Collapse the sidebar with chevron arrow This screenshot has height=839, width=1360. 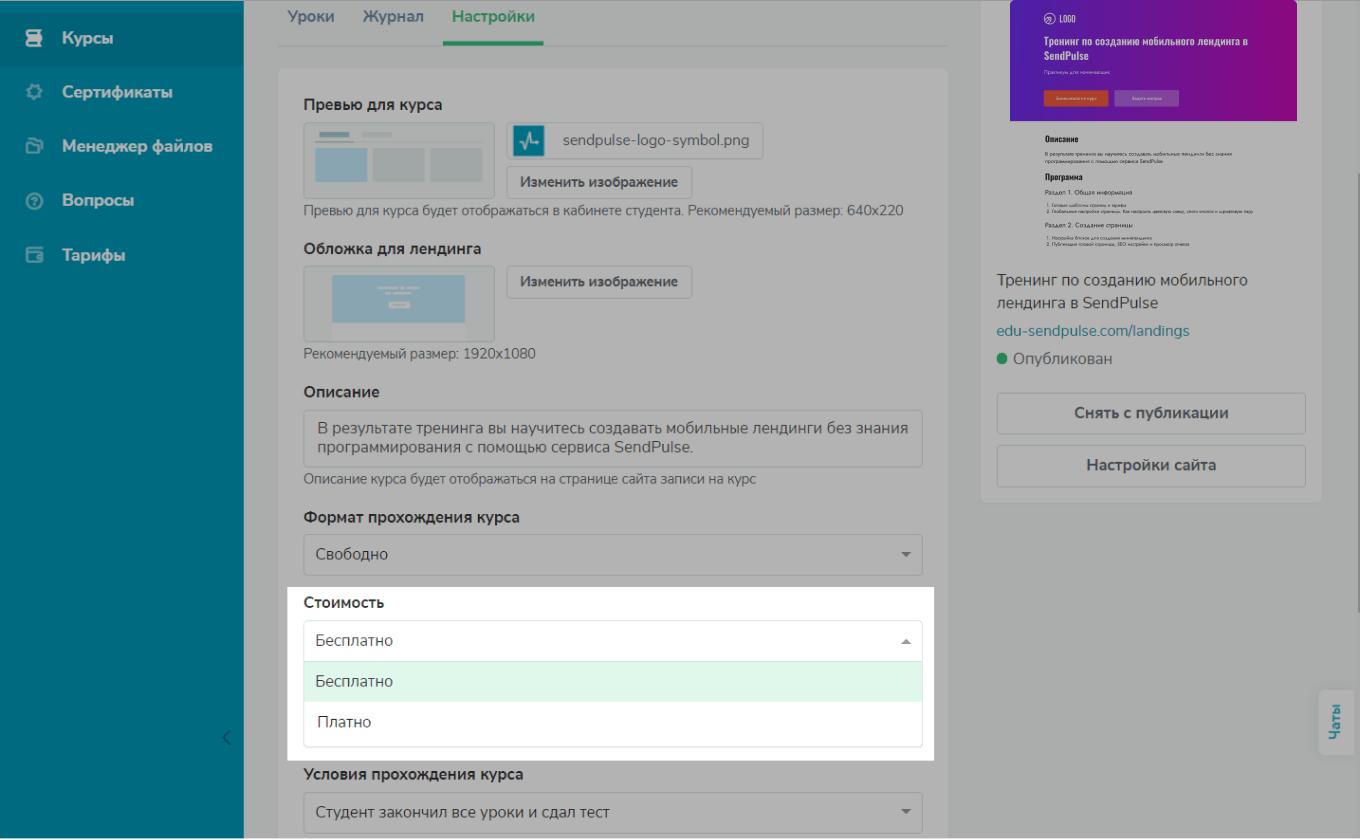click(x=226, y=738)
